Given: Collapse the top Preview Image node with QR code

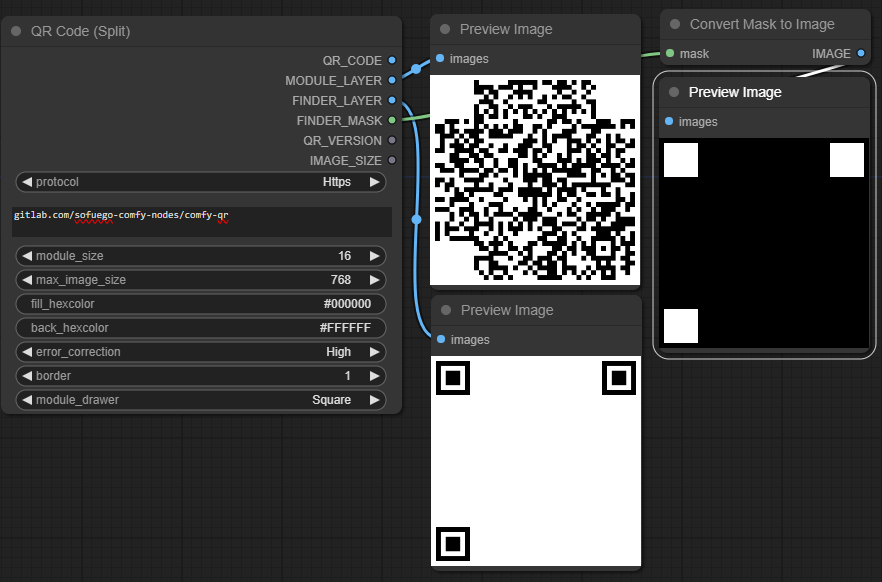Looking at the screenshot, I should point(445,29).
